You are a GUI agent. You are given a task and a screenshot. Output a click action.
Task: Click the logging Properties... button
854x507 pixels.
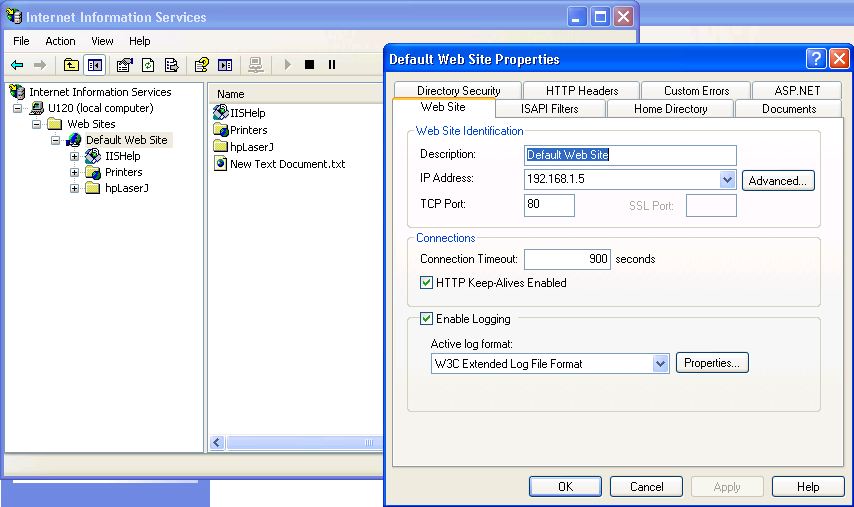tap(712, 363)
